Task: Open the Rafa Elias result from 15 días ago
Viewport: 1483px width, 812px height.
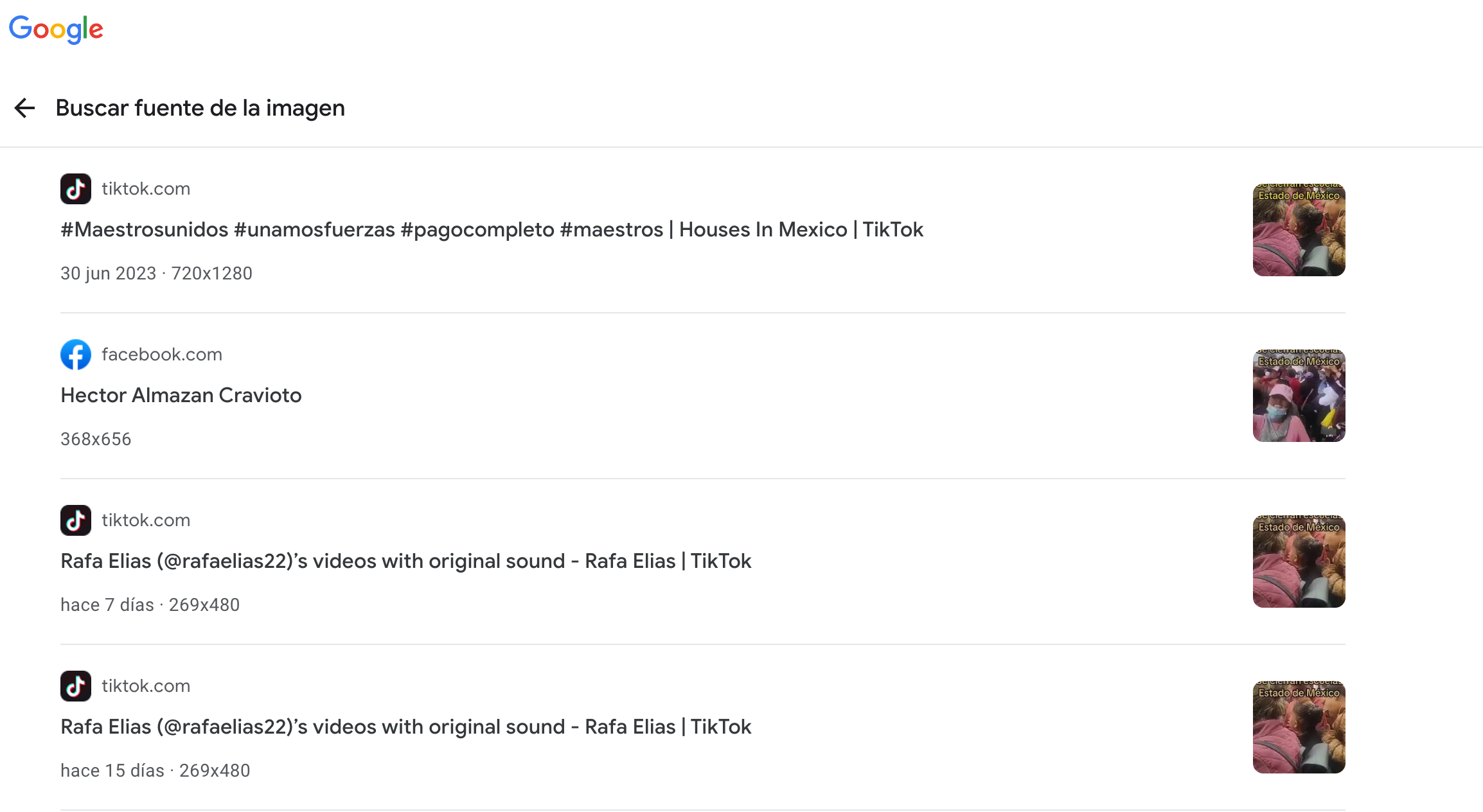Action: 405,727
